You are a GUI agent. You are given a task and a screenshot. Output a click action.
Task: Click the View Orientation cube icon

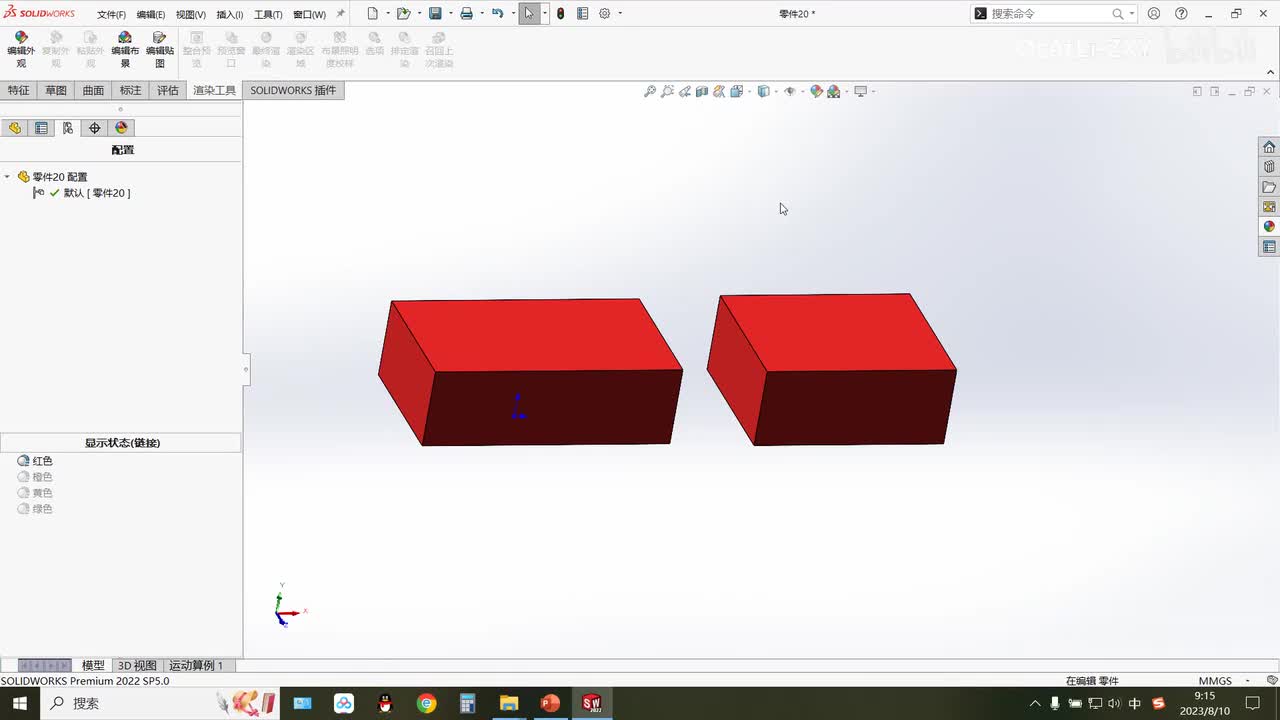click(736, 92)
